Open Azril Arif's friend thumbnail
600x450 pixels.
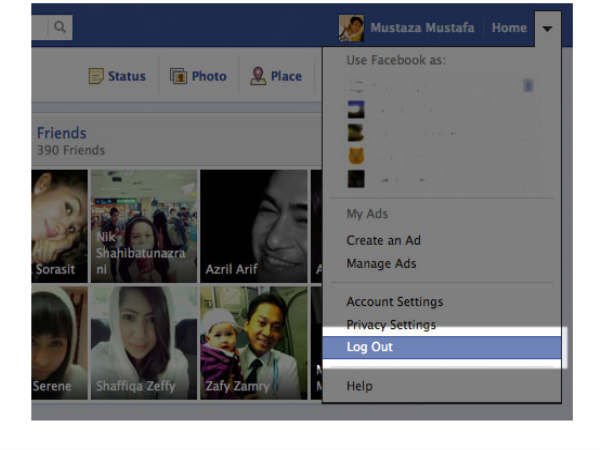tap(253, 225)
